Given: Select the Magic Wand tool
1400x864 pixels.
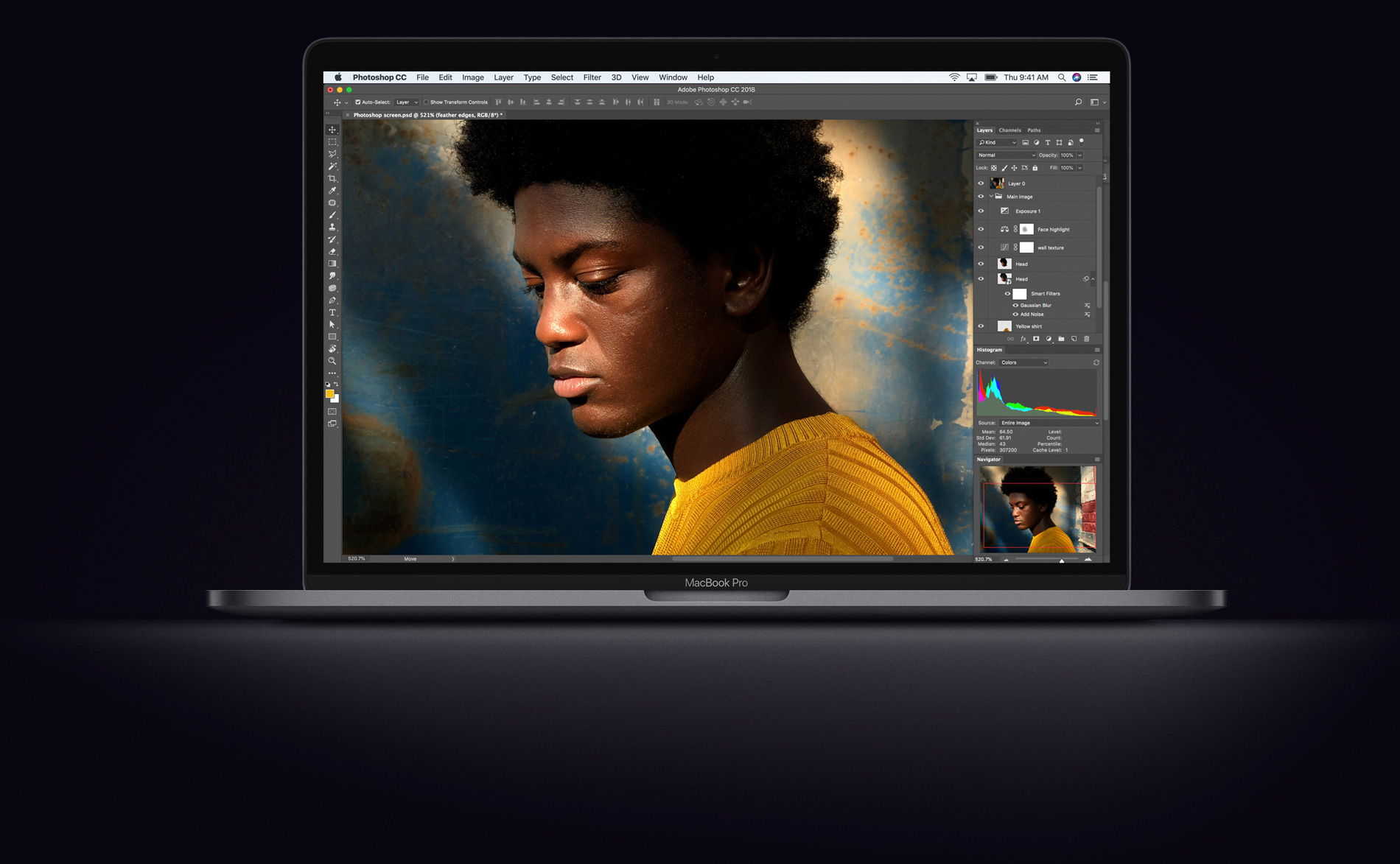Looking at the screenshot, I should (x=332, y=166).
